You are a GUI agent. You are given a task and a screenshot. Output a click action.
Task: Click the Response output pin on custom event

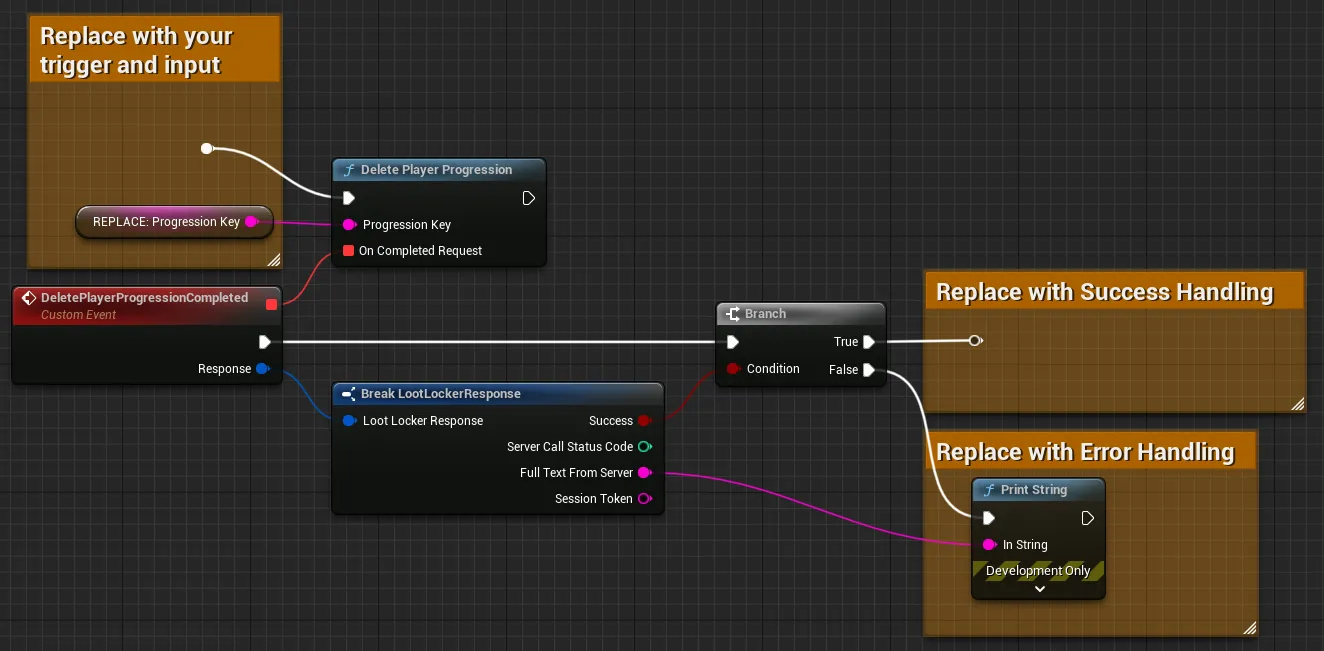(x=262, y=369)
